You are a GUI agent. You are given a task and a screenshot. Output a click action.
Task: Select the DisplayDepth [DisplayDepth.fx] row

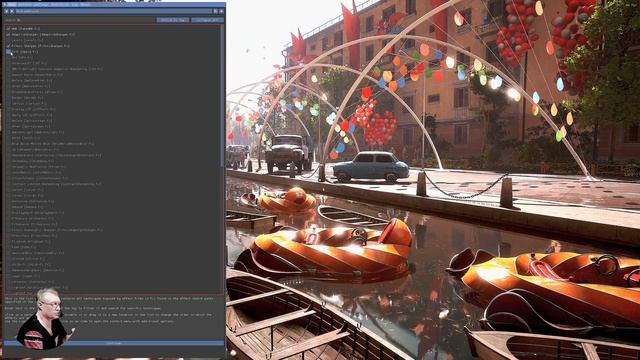coord(38,213)
